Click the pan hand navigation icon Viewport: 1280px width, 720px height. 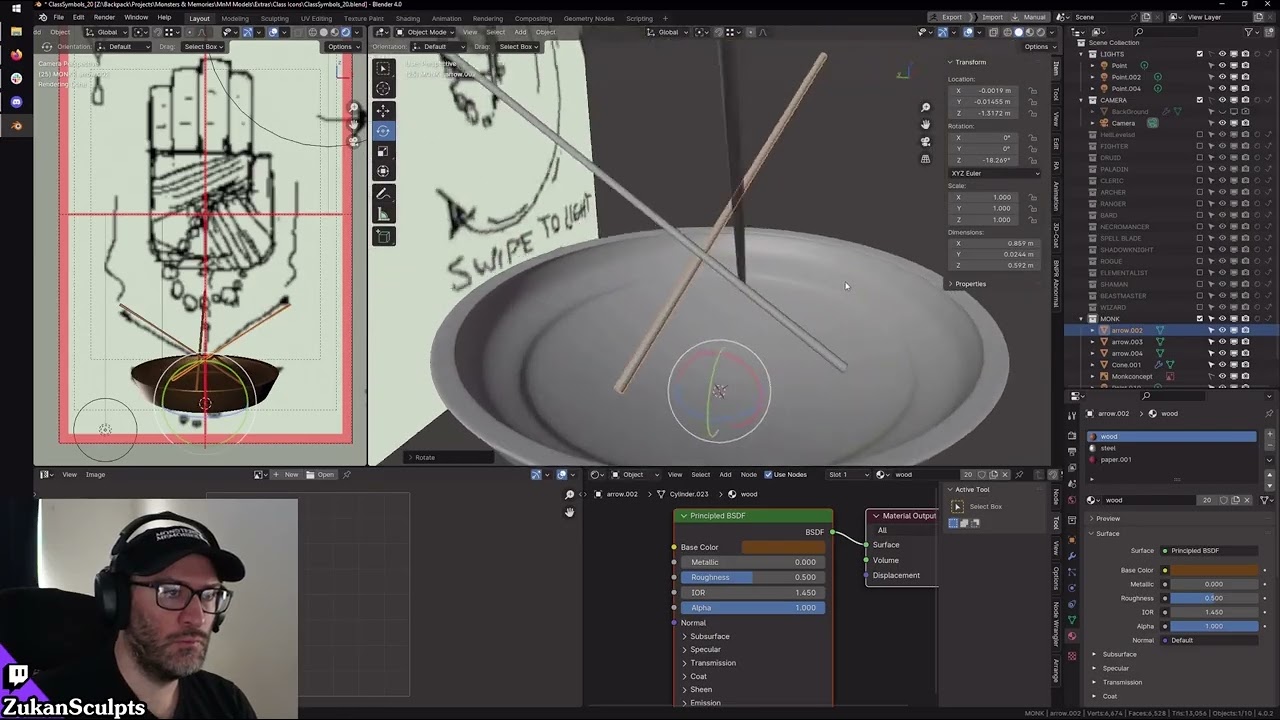(925, 124)
